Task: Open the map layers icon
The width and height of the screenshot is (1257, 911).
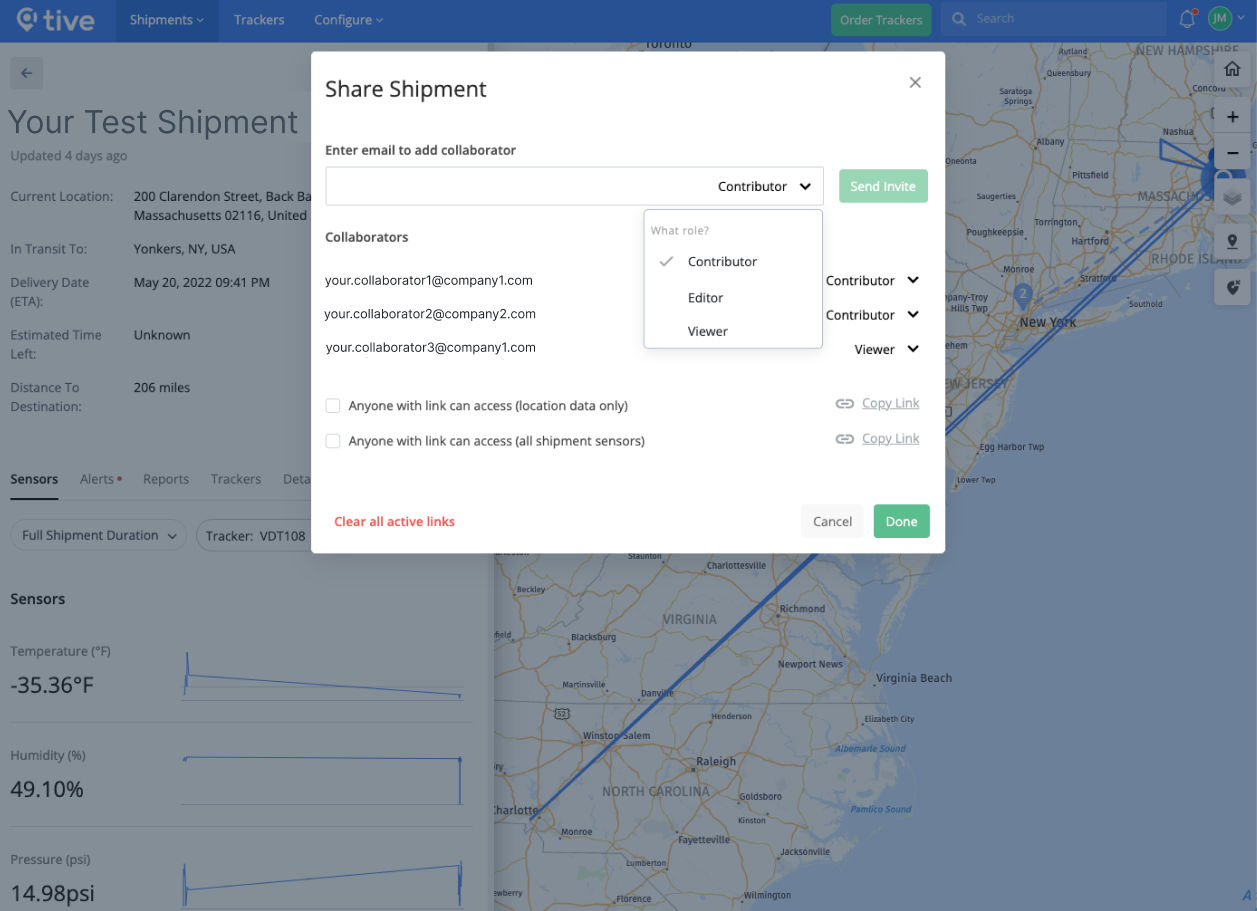Action: [1232, 197]
